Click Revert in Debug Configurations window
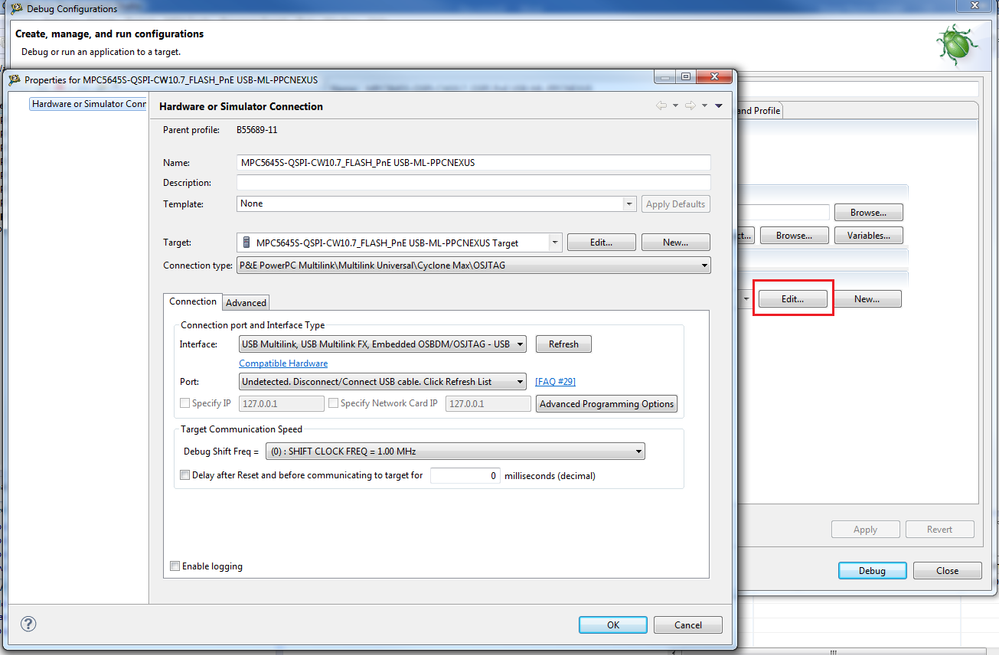The width and height of the screenshot is (999, 655). pyautogui.click(x=940, y=529)
